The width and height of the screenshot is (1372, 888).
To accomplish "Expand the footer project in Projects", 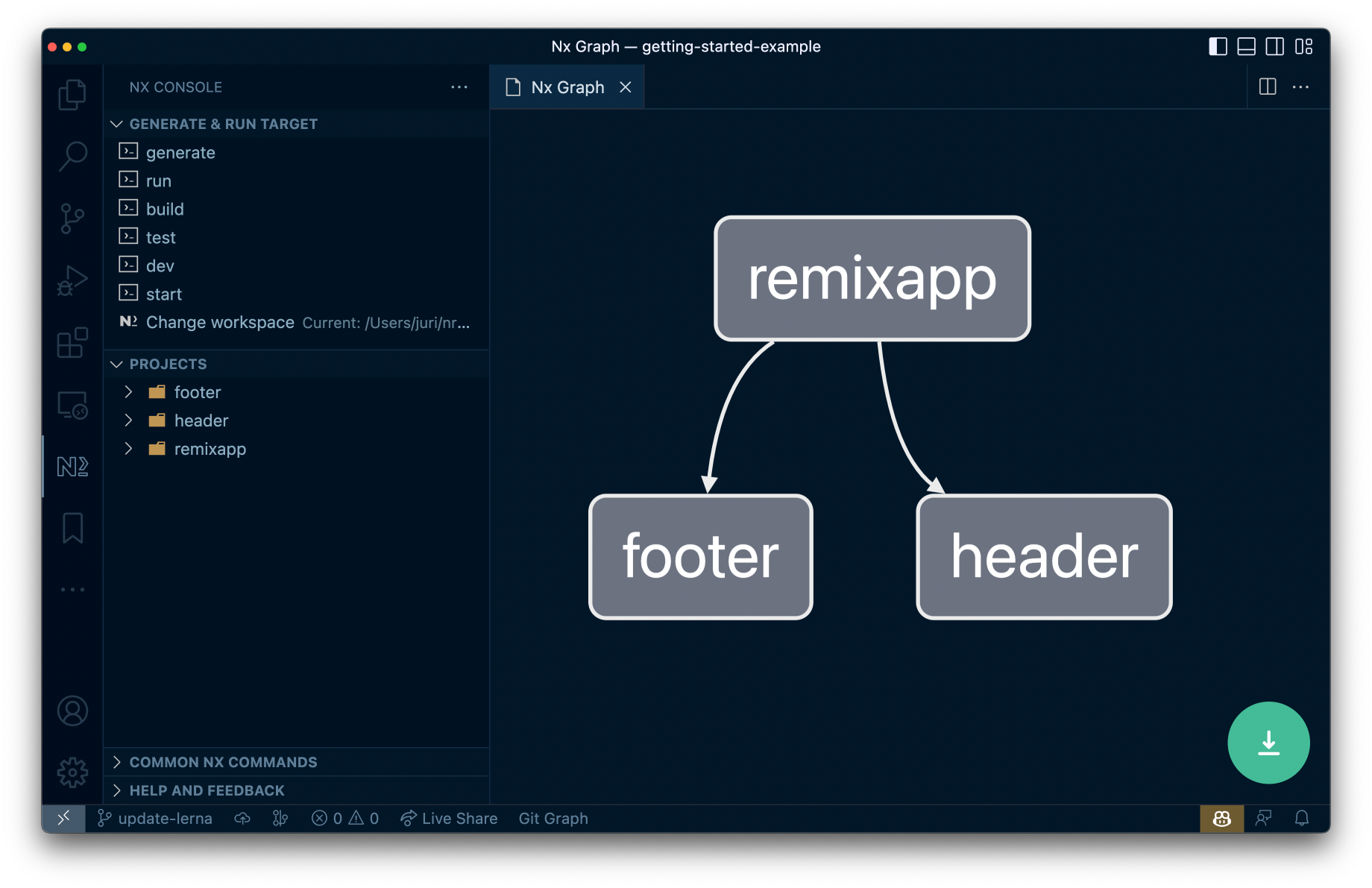I will coord(128,391).
